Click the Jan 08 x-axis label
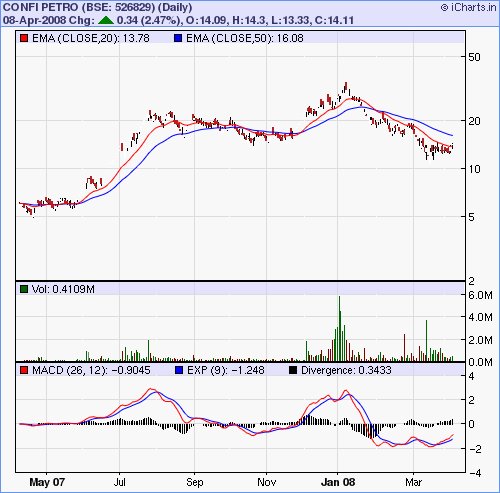This screenshot has width=500, height=493. point(338,482)
